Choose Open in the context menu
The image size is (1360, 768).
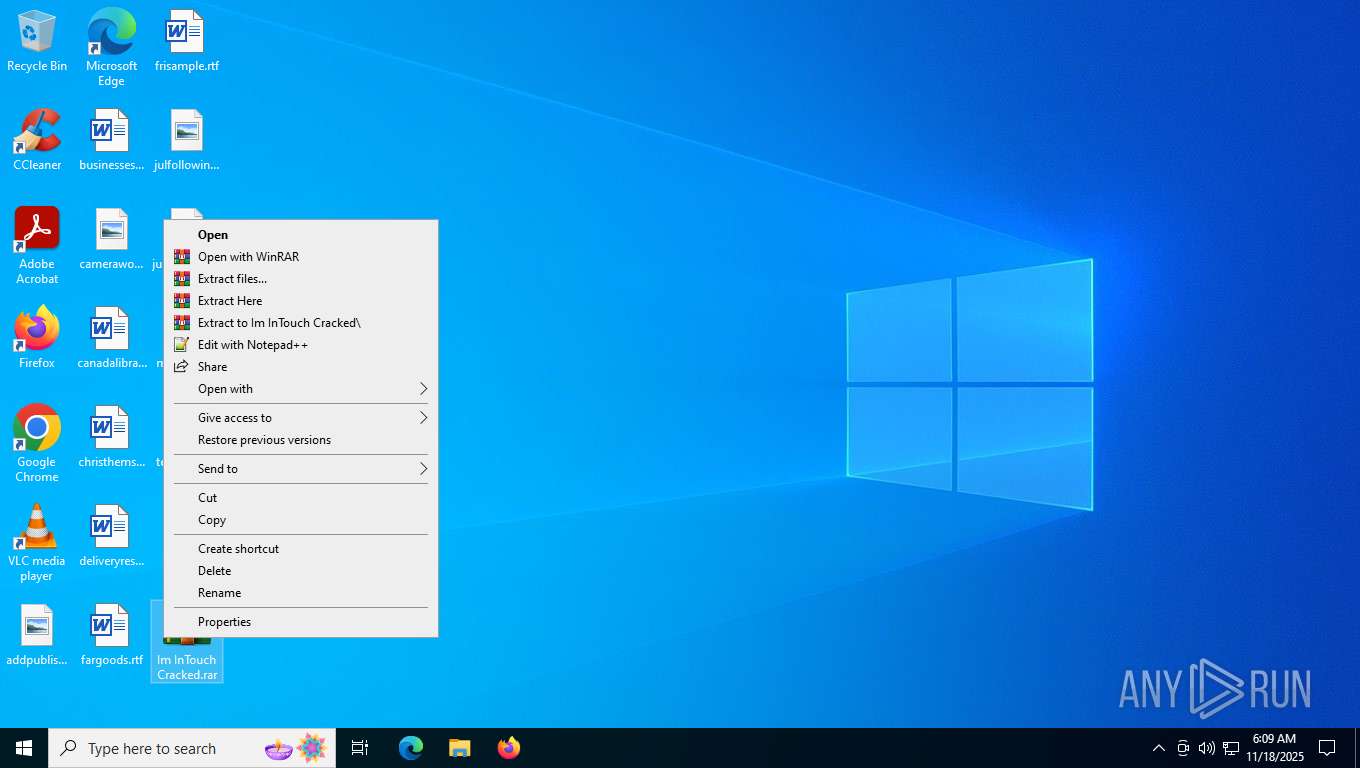[x=301, y=235]
